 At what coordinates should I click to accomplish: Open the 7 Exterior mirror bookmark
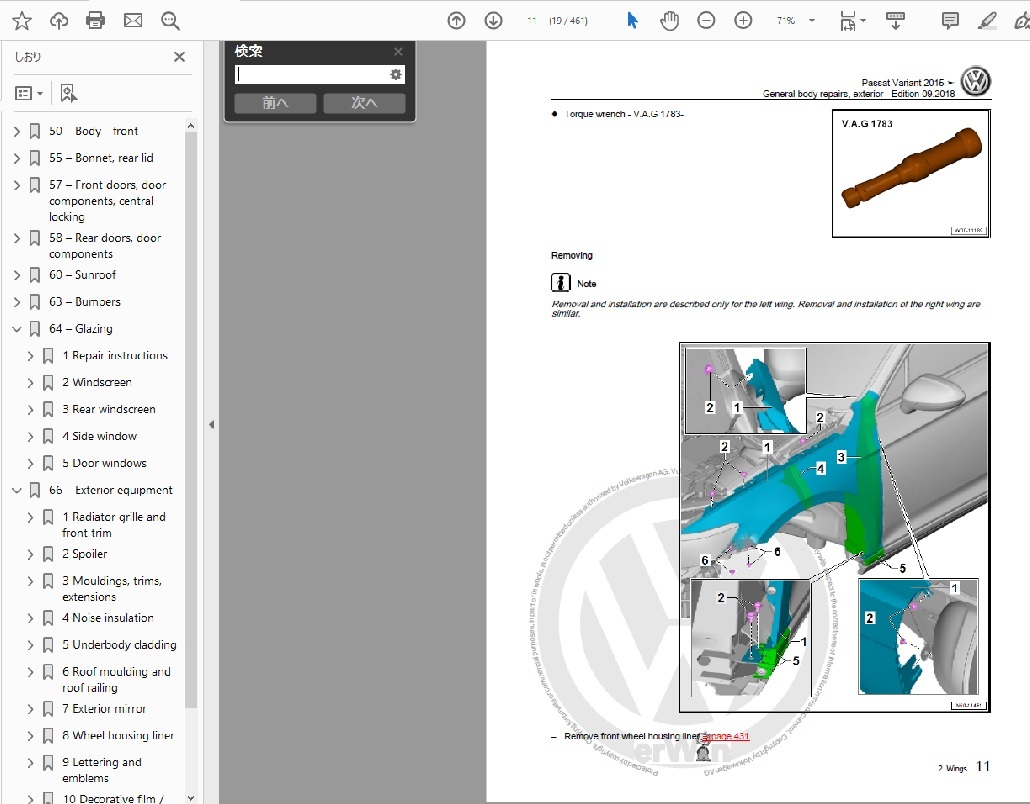click(x=104, y=709)
